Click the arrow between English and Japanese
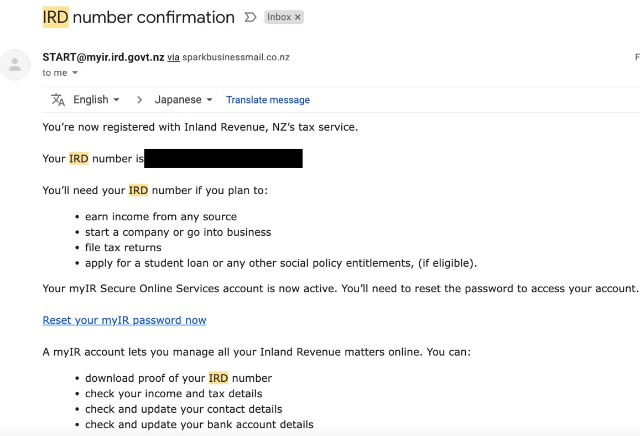 pos(139,100)
